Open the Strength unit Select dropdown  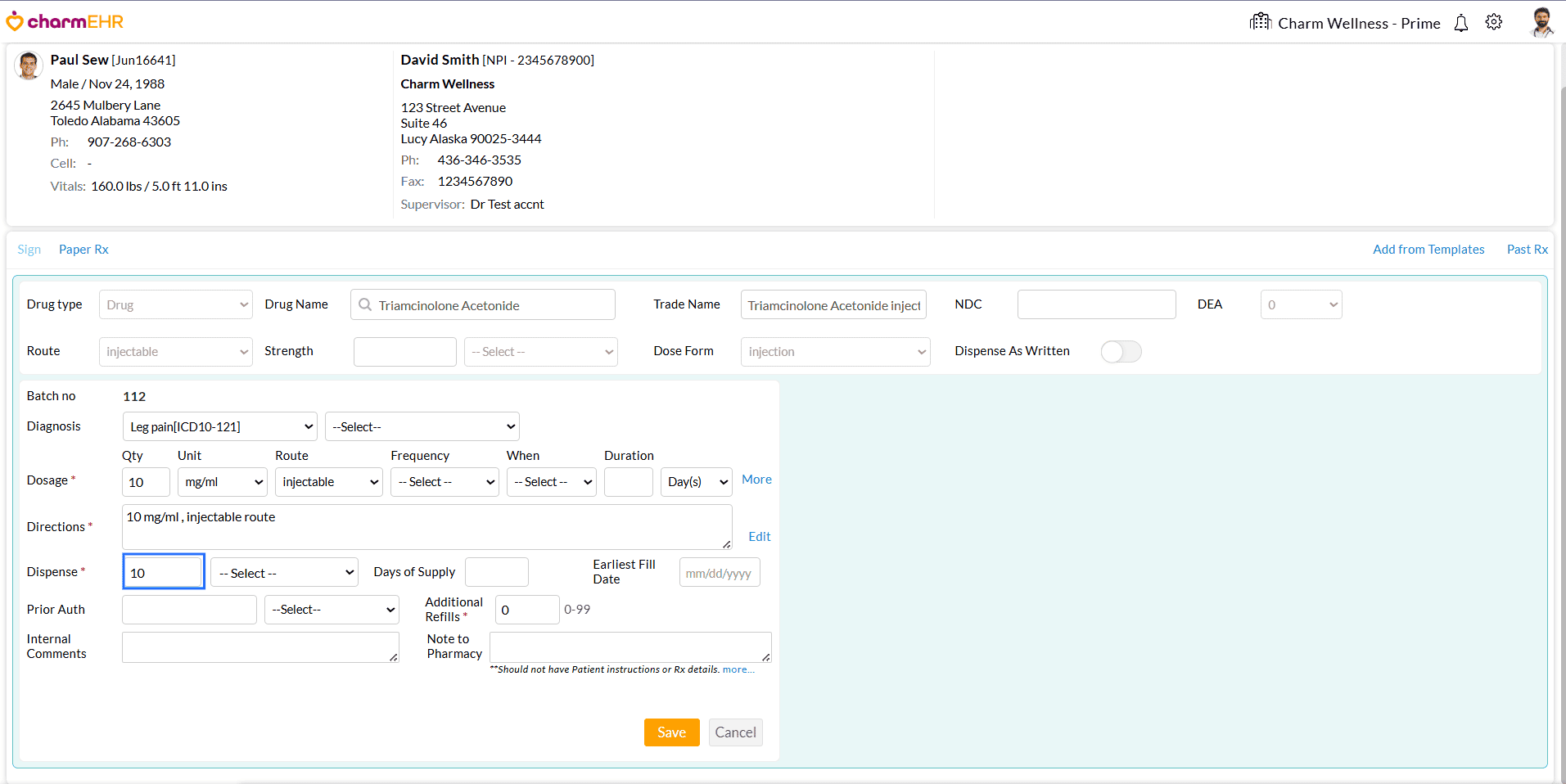pos(541,351)
